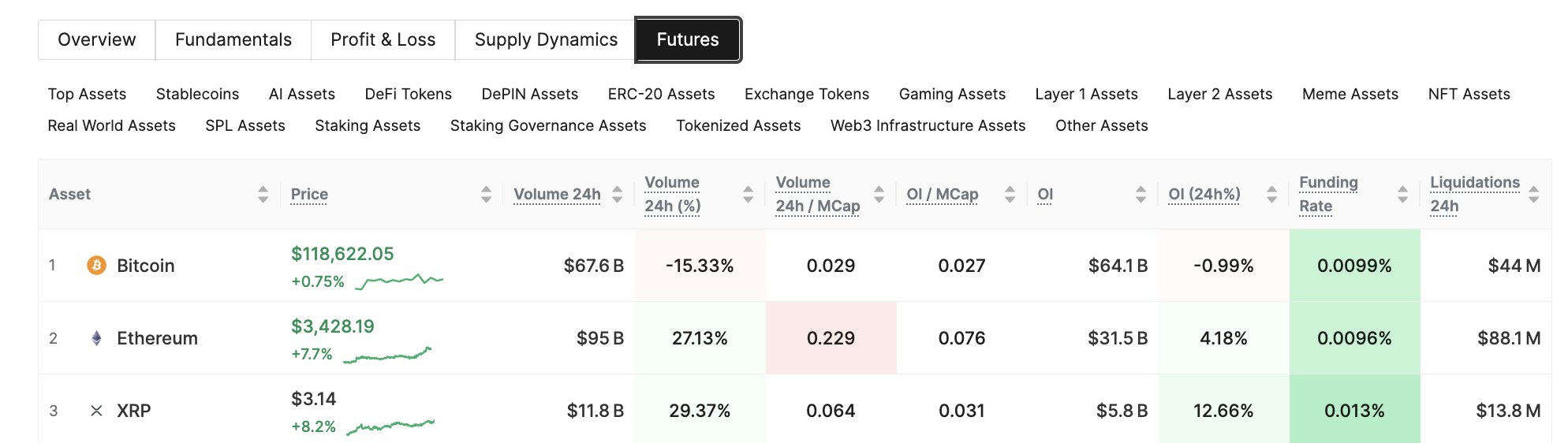Open the Supply Dynamics tab
The image size is (1568, 443).
[x=546, y=40]
